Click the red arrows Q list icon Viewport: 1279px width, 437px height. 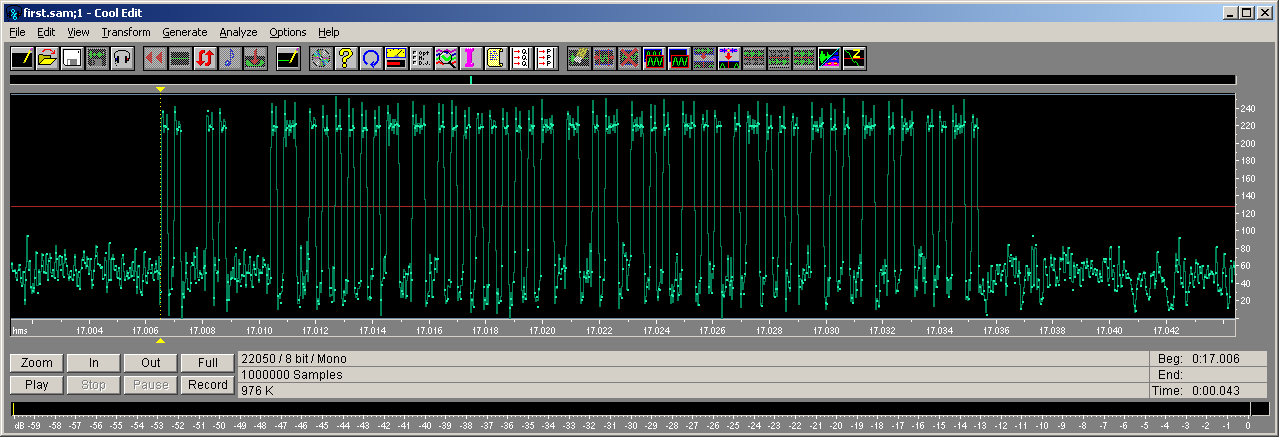[x=521, y=58]
